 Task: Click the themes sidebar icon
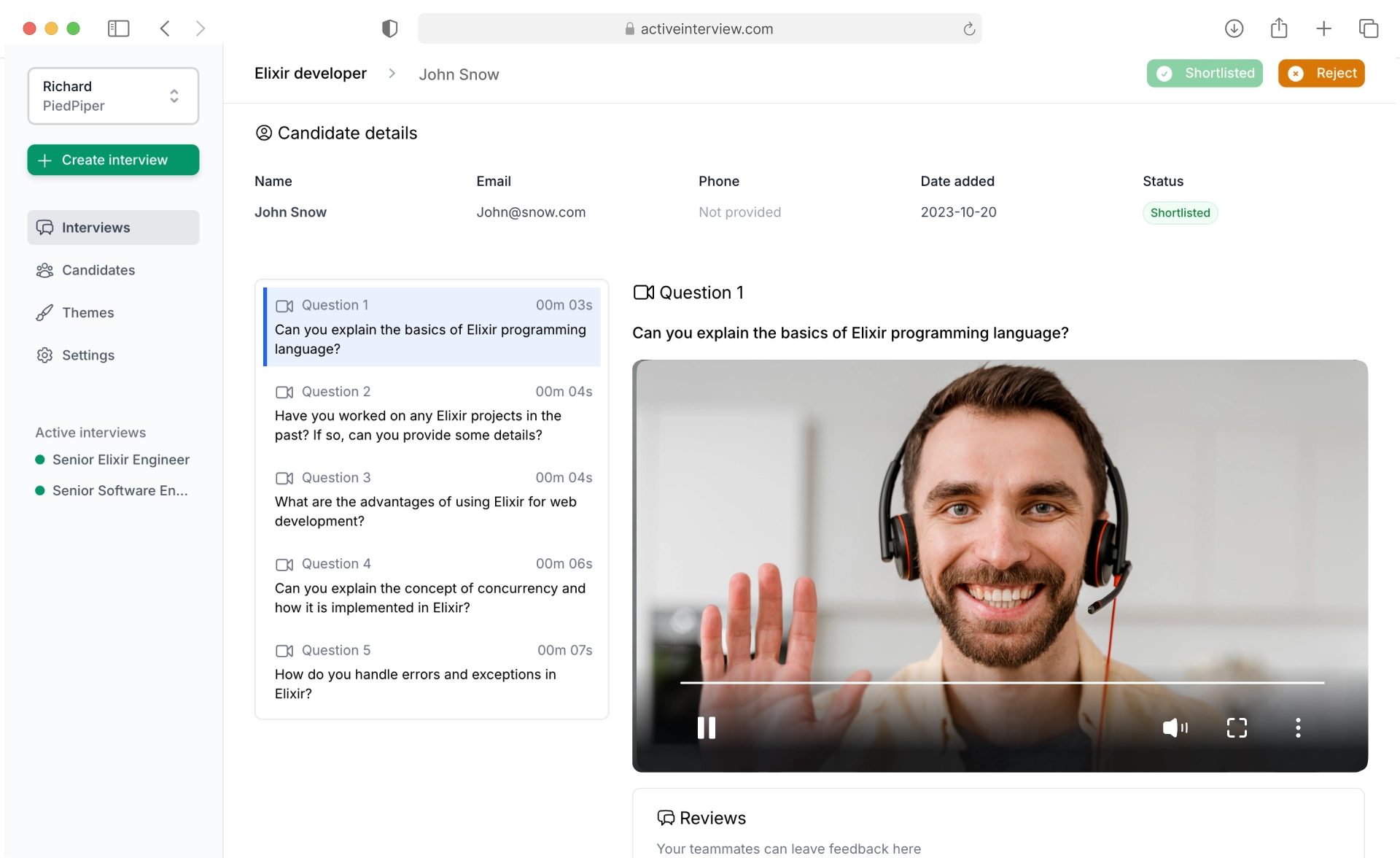[45, 311]
